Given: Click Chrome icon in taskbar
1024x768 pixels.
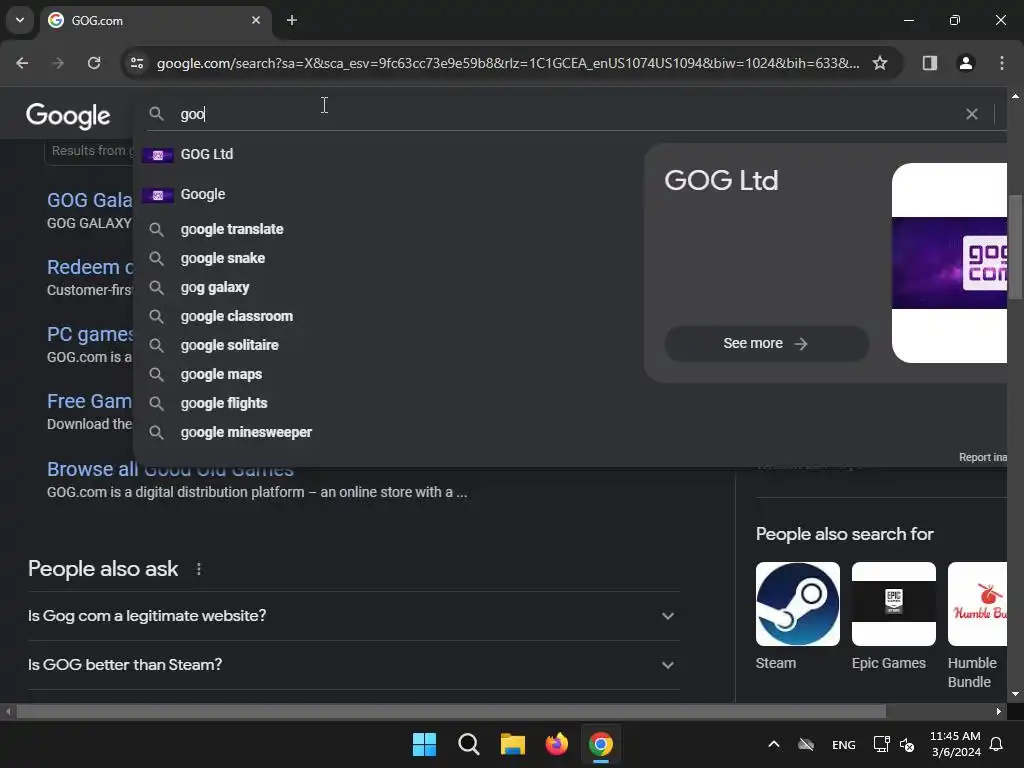Looking at the screenshot, I should click(601, 744).
